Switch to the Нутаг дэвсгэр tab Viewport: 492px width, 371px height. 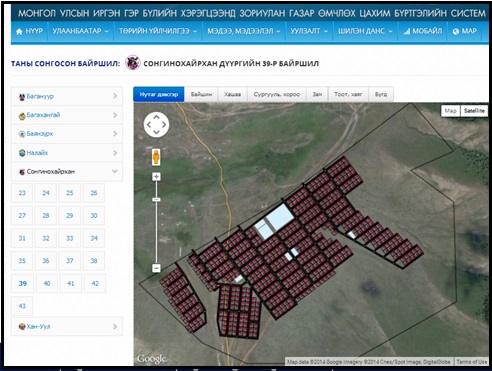(x=159, y=94)
